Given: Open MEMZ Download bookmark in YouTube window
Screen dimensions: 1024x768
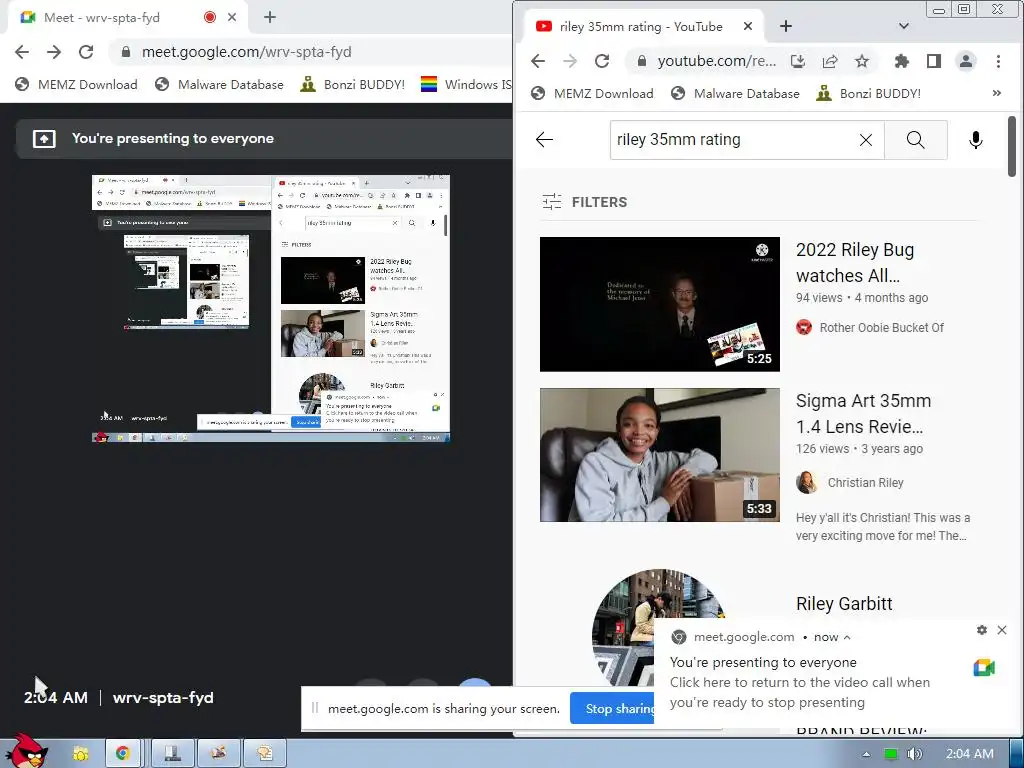Looking at the screenshot, I should pos(592,93).
